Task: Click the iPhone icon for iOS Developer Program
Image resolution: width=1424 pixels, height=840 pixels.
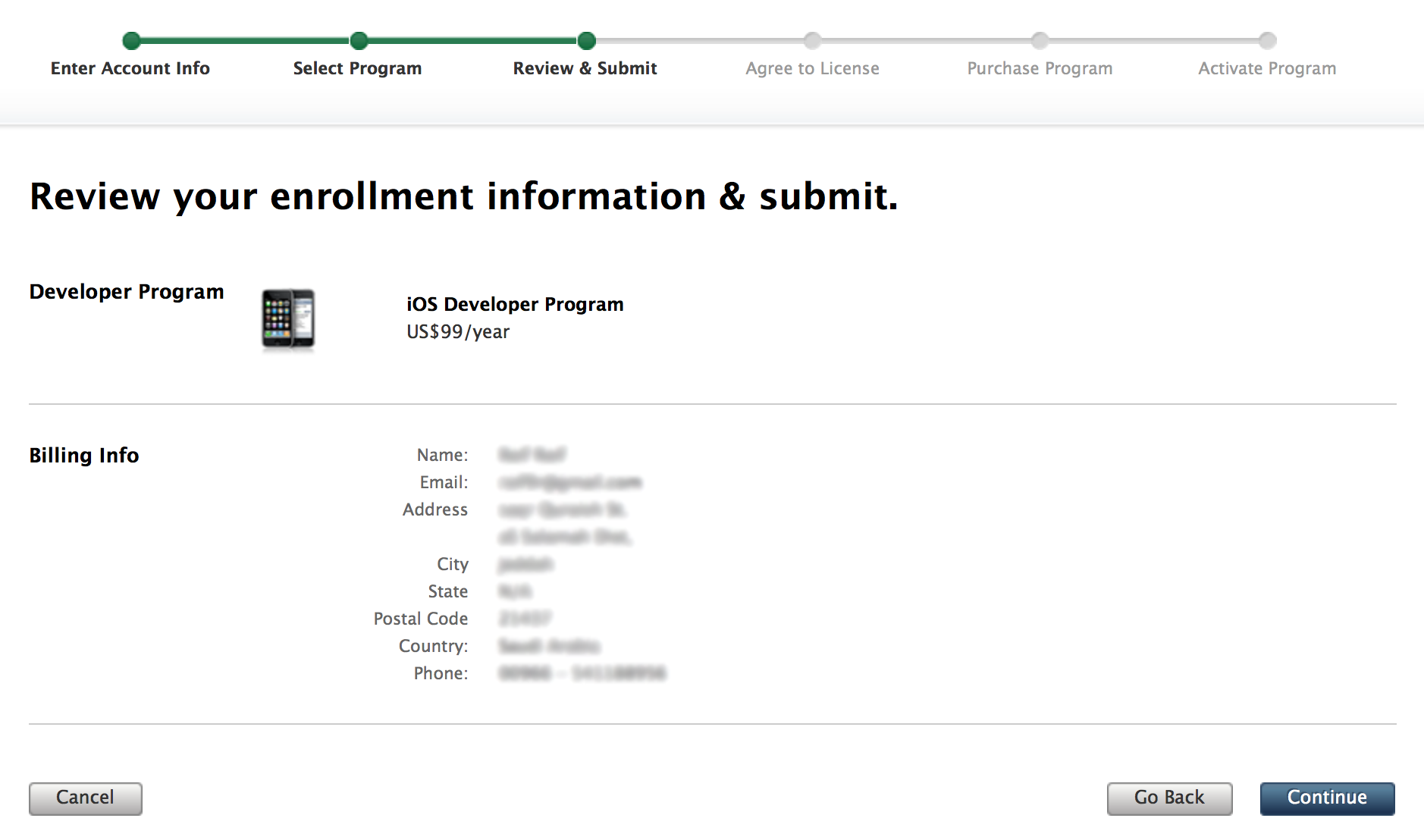Action: [x=288, y=320]
